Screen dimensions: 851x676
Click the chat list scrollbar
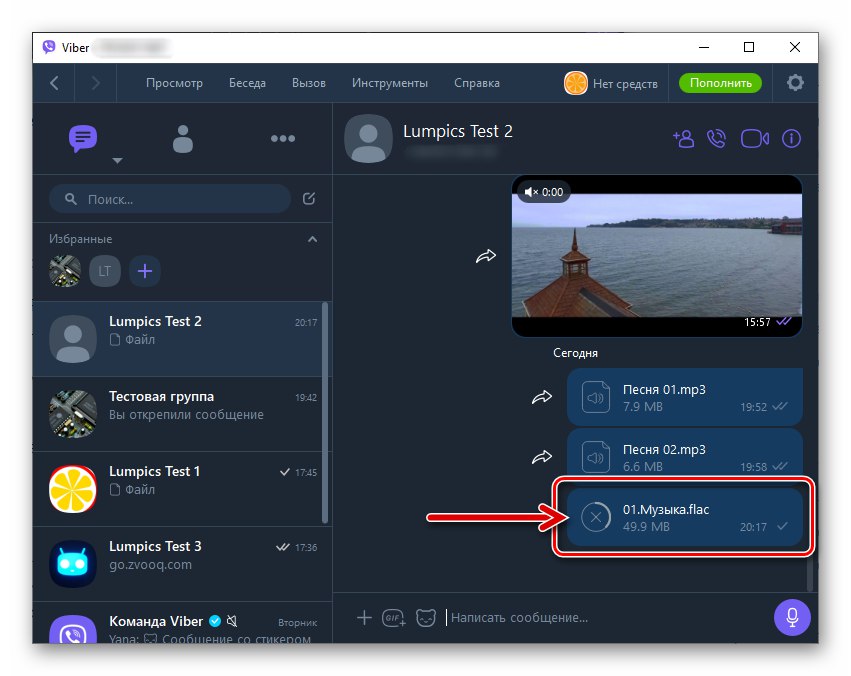326,412
